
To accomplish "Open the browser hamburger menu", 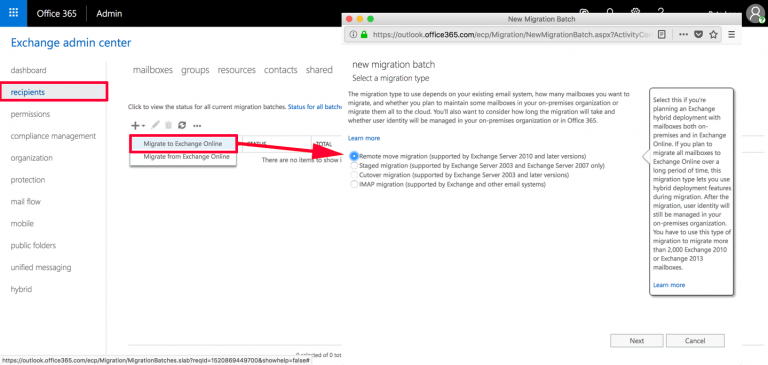I will point(732,35).
